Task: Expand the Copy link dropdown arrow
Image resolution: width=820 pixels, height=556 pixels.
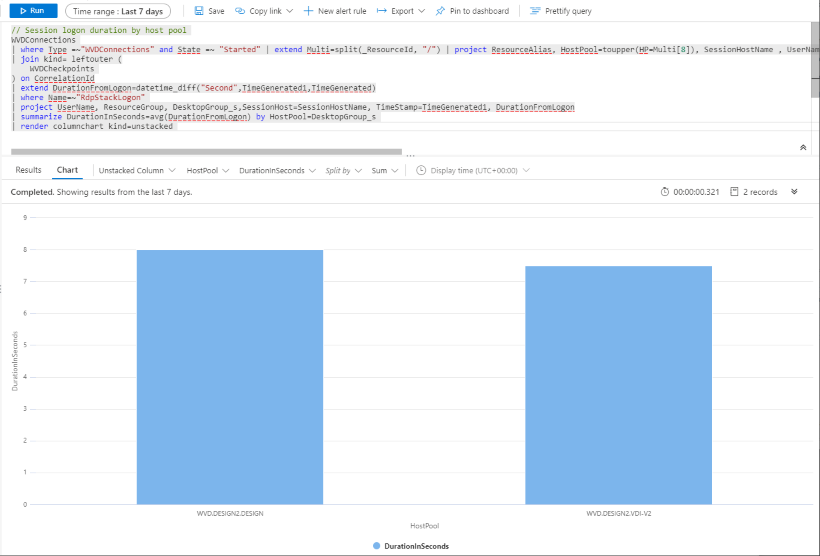Action: click(290, 11)
